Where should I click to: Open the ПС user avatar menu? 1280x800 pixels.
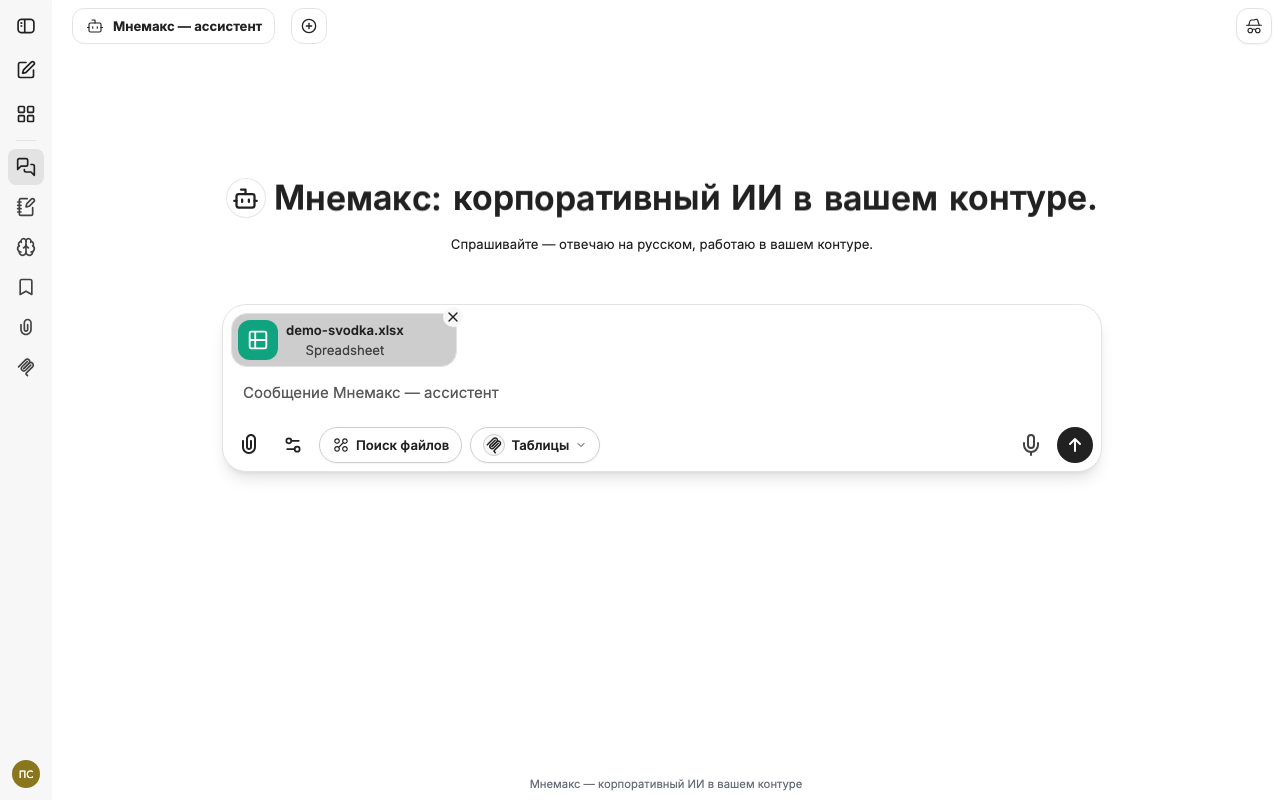click(26, 774)
